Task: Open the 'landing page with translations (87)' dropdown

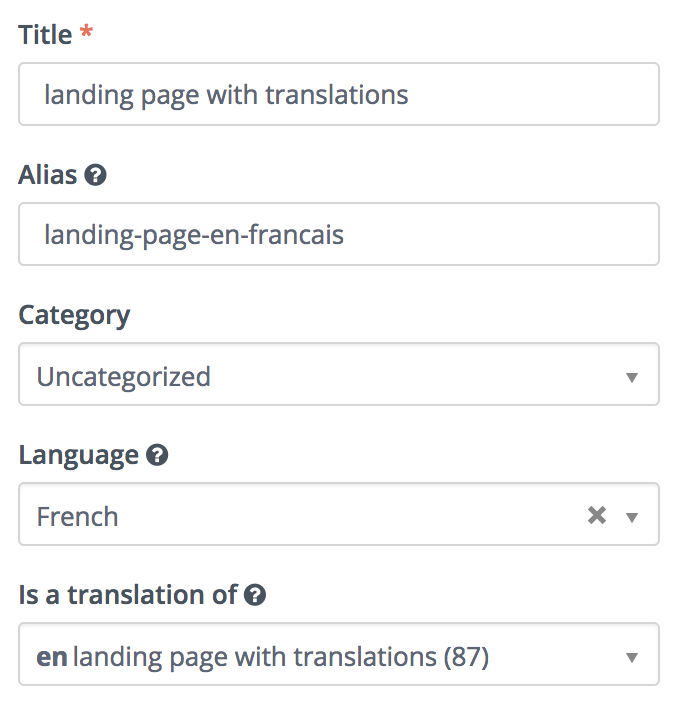Action: [339, 654]
